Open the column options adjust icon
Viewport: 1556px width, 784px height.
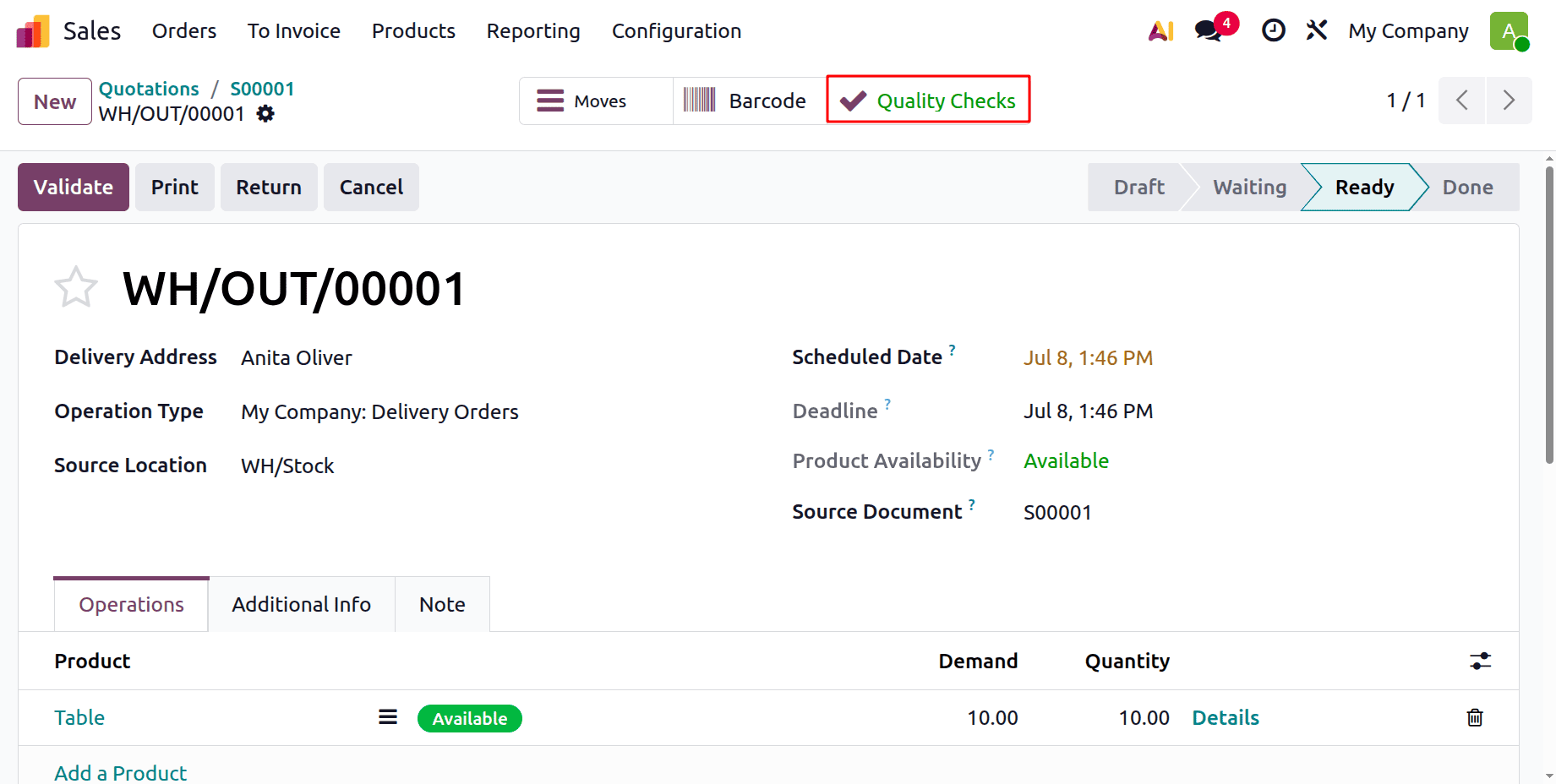coord(1480,661)
